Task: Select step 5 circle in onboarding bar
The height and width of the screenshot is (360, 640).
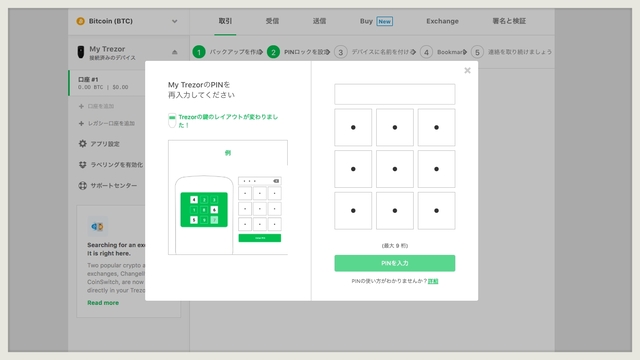Action: pyautogui.click(x=477, y=52)
